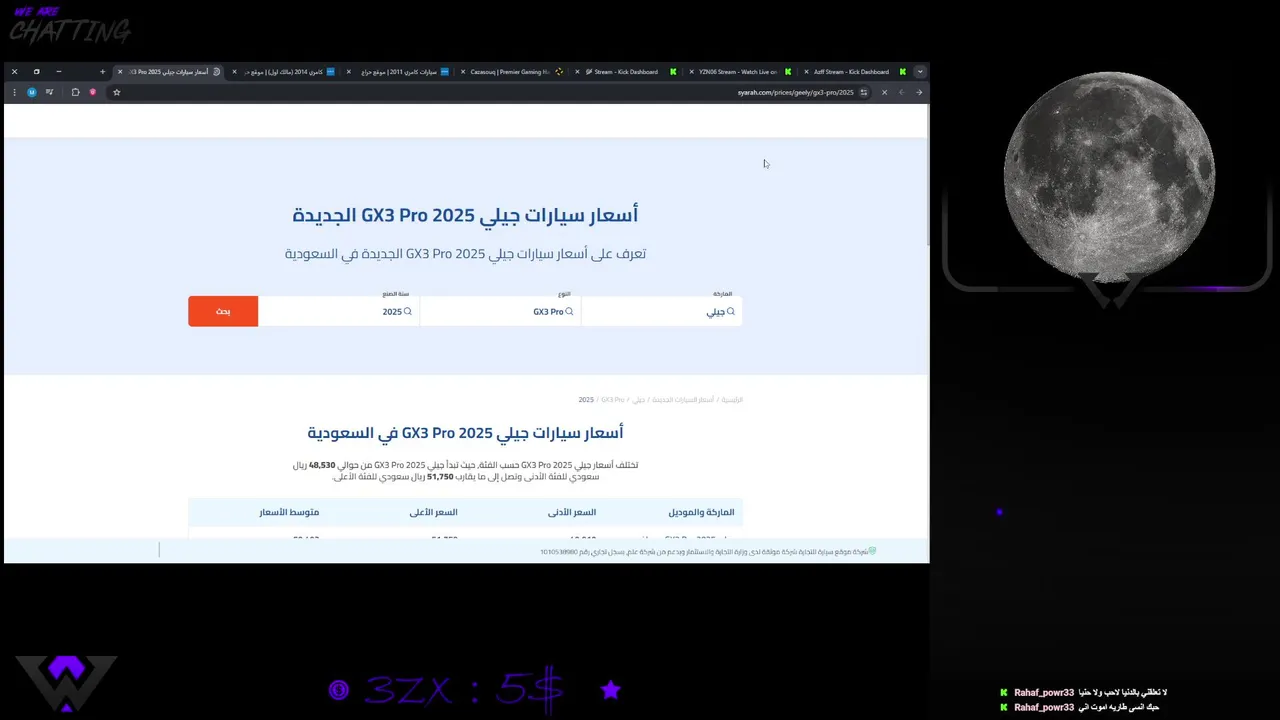
Task: Click the magnifier icon in the brand field
Action: [731, 311]
